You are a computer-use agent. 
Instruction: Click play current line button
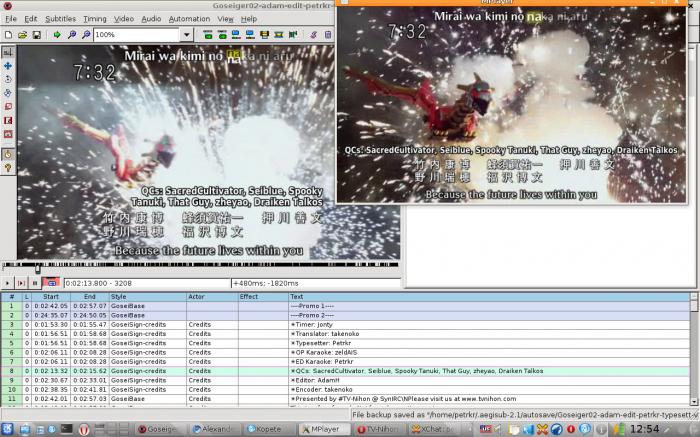[x=21, y=283]
